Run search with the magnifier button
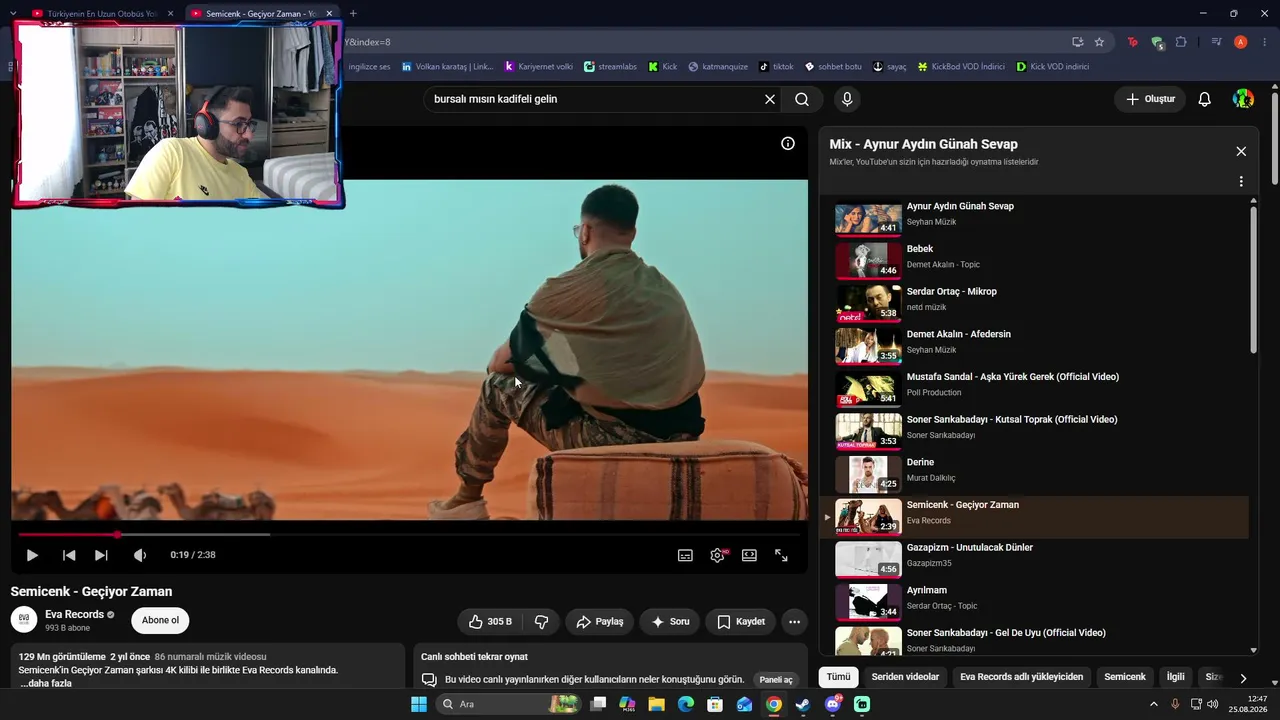Screen dimensions: 1280x720 (x=802, y=99)
